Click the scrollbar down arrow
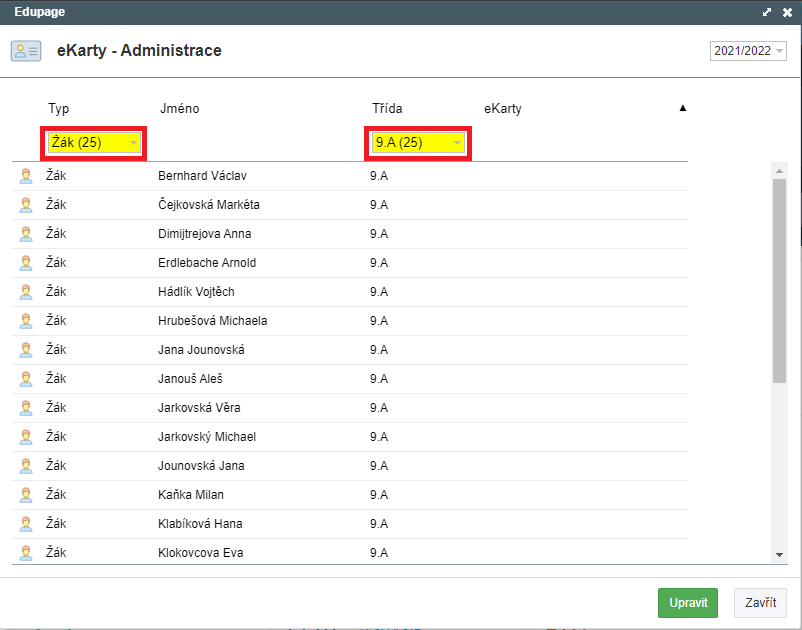 click(779, 555)
